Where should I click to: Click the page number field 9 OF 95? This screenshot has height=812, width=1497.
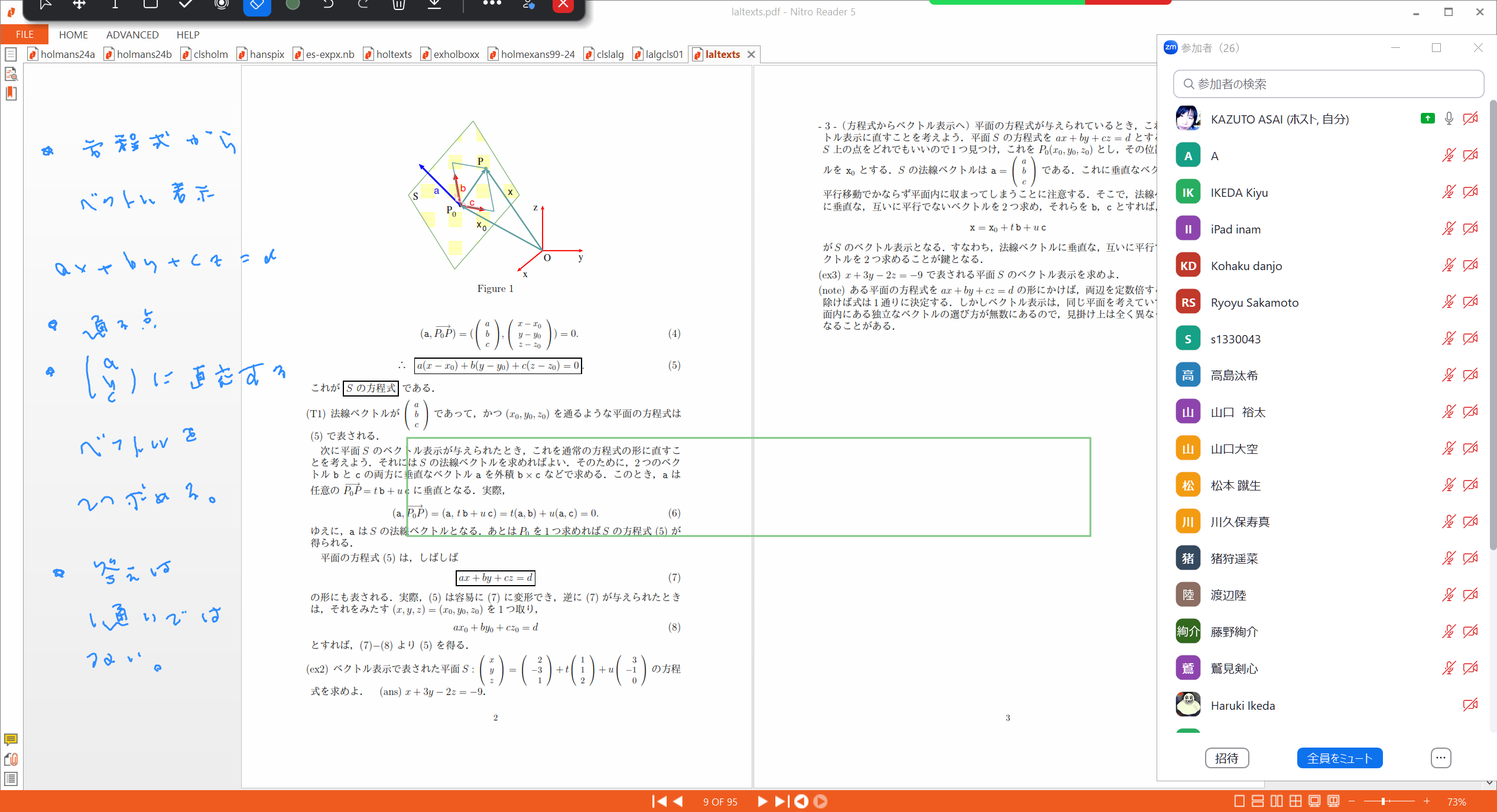720,802
